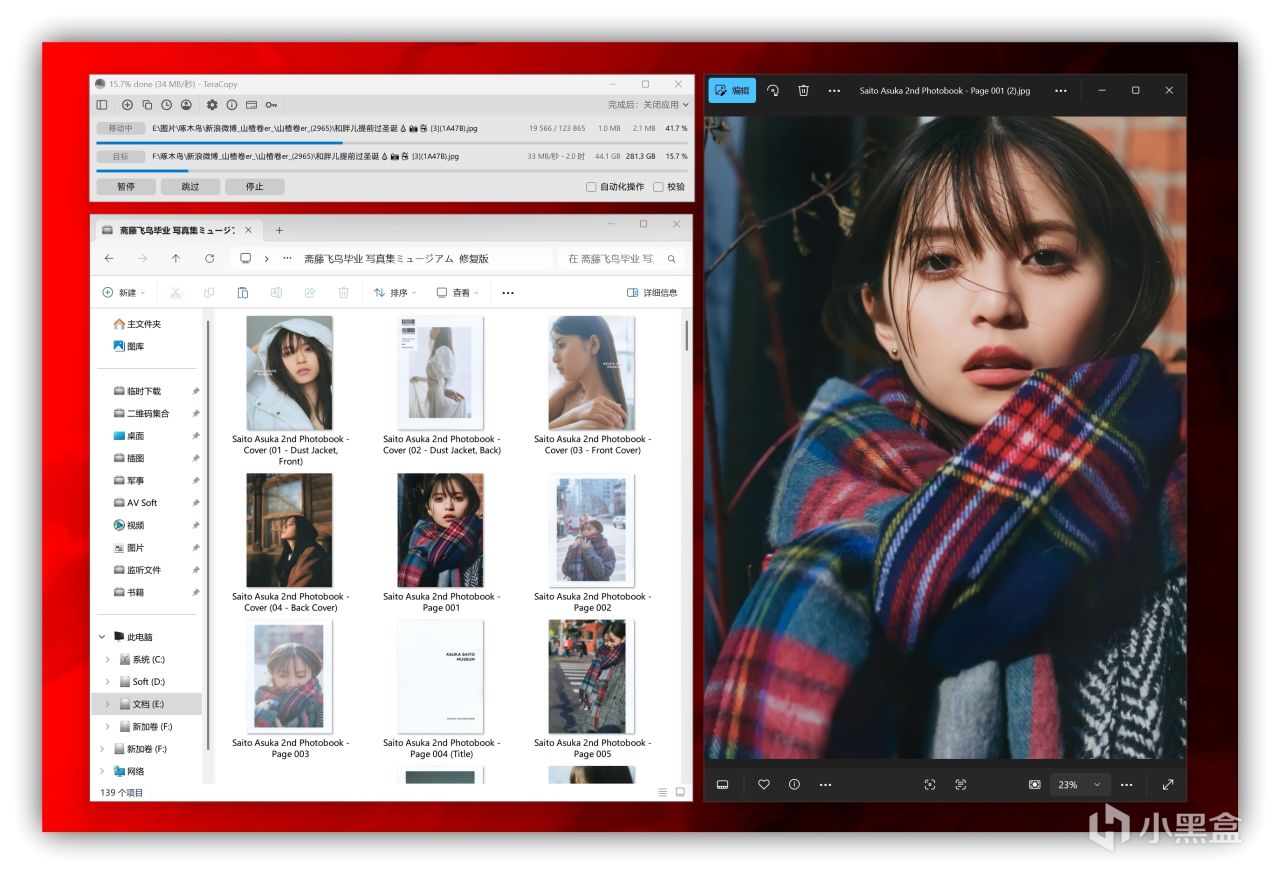Click the key license icon in TeraCopy
The height and width of the screenshot is (874, 1280).
(272, 105)
